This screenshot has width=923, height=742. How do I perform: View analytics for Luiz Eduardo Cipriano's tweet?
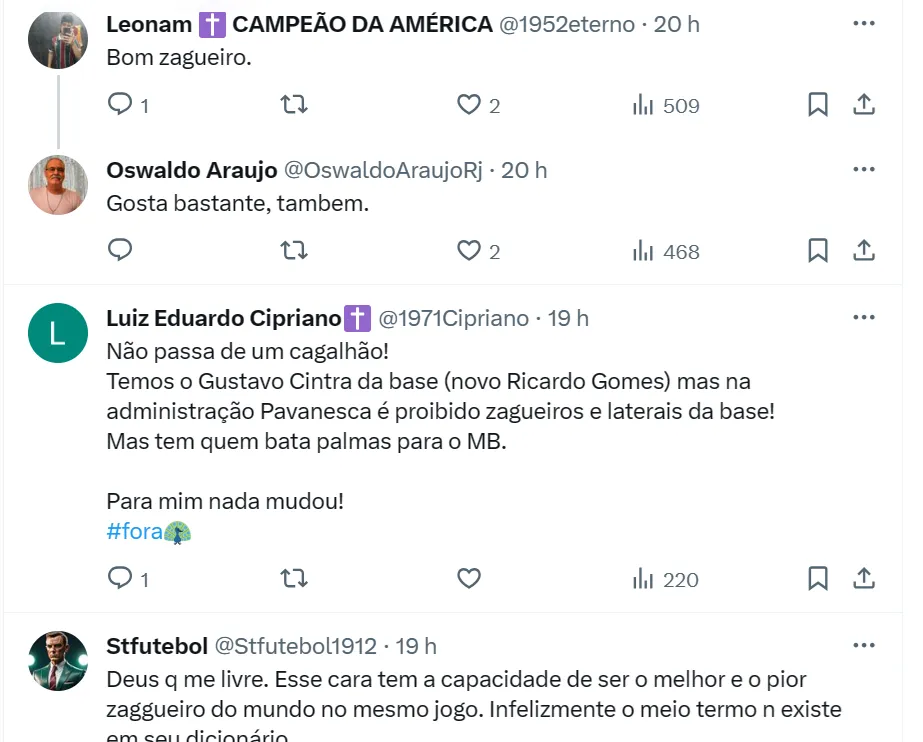[x=666, y=579]
